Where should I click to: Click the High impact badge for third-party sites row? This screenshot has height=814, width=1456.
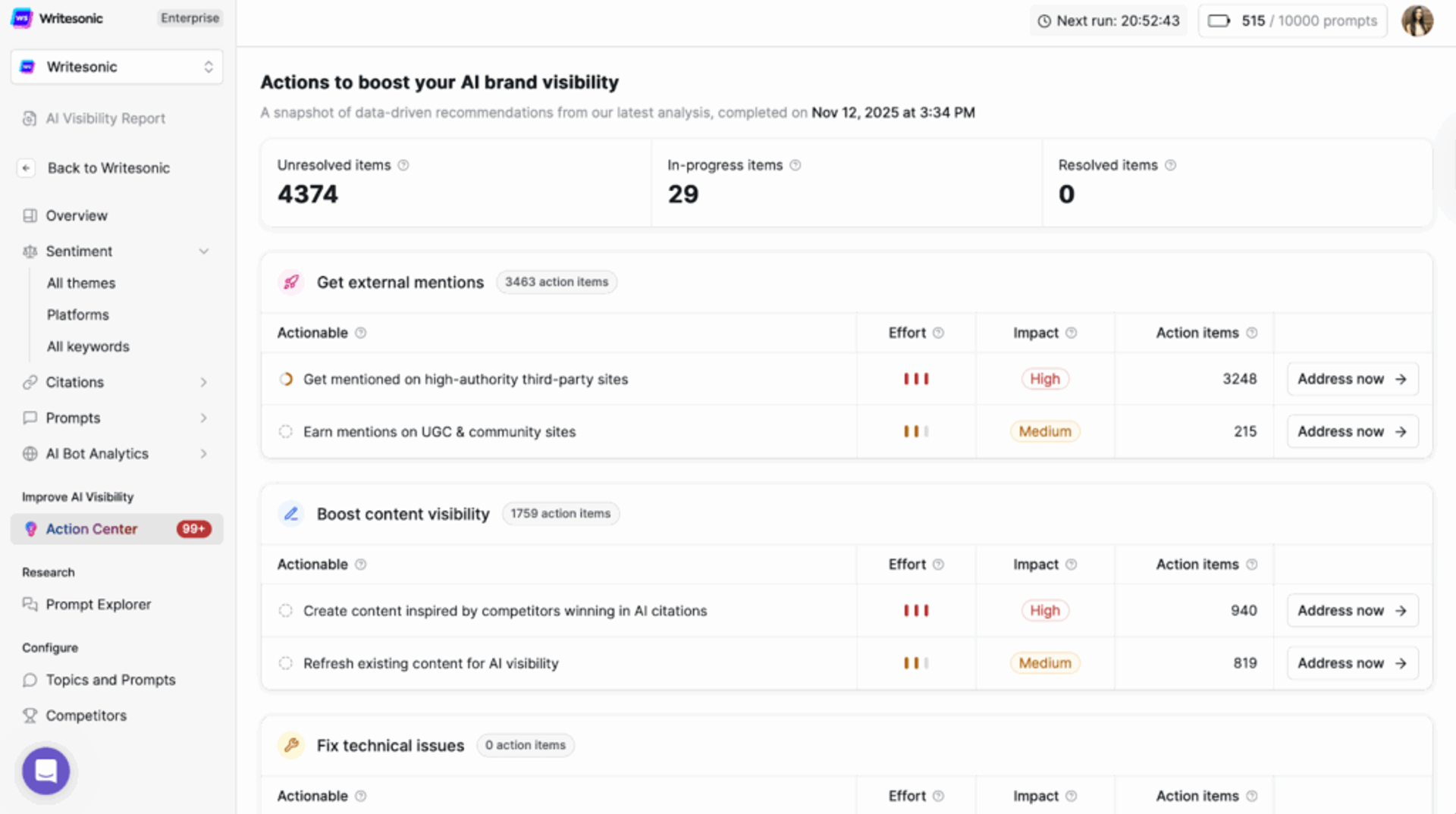click(x=1045, y=379)
